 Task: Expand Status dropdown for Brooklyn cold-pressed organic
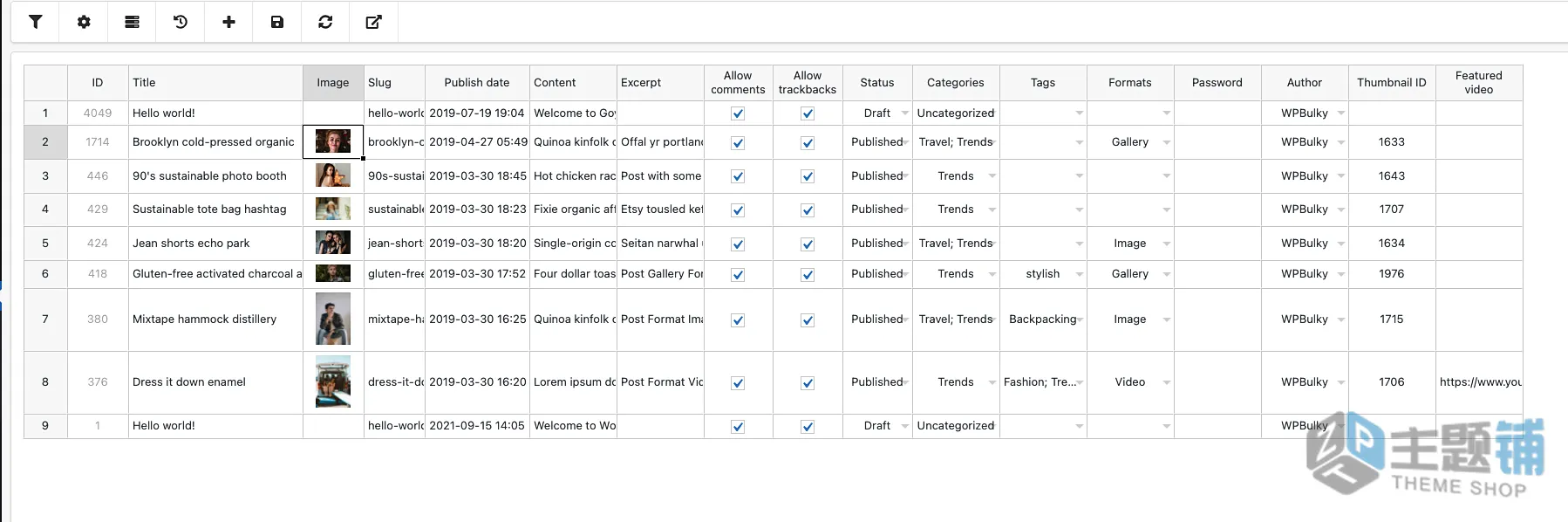pos(905,142)
